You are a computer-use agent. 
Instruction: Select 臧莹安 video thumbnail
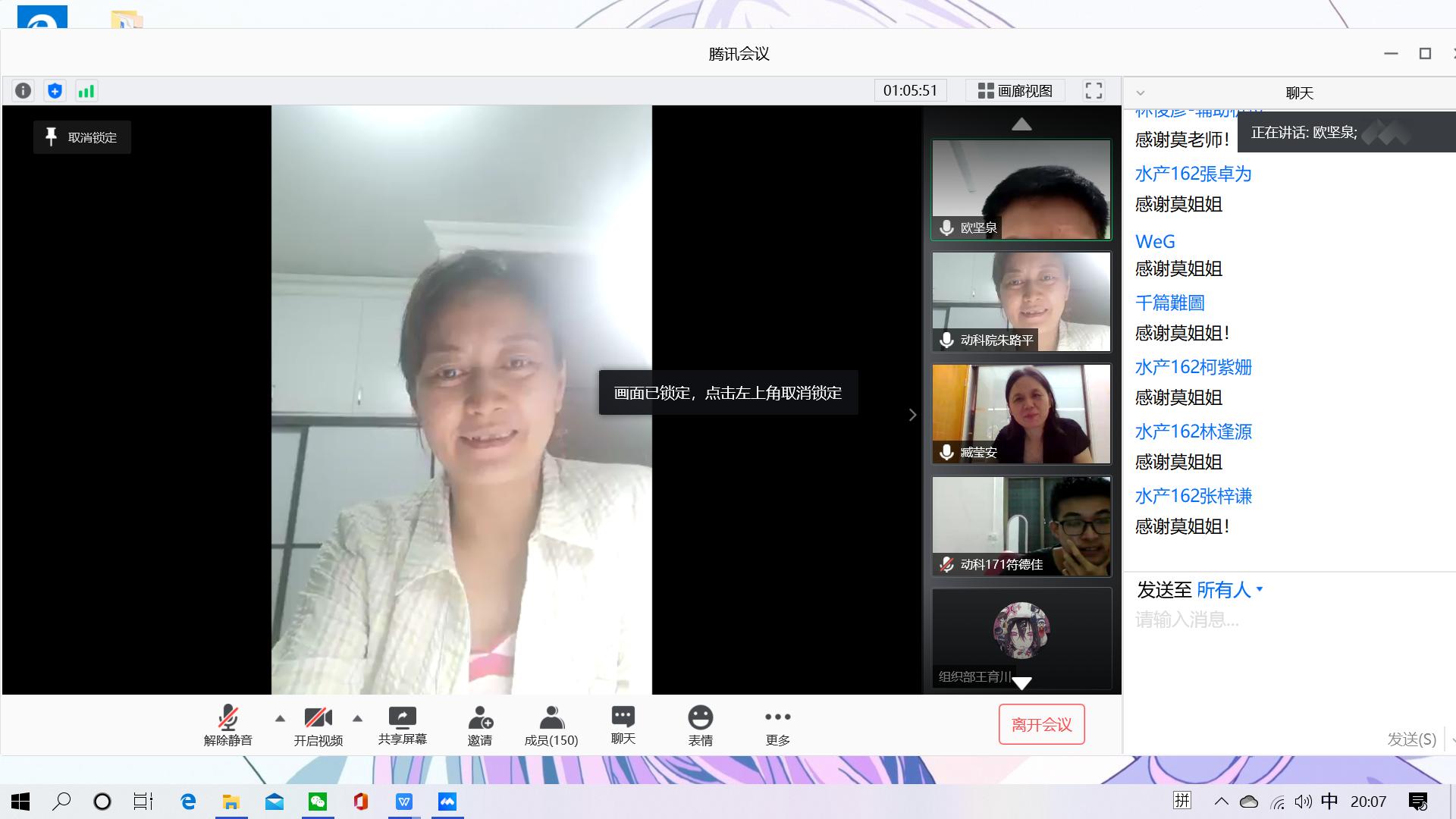pyautogui.click(x=1021, y=414)
